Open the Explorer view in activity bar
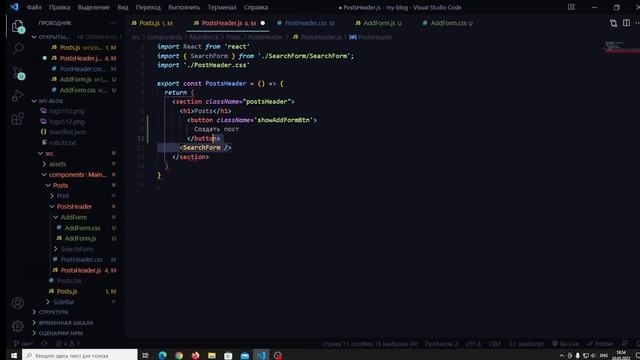The width and height of the screenshot is (640, 360). point(18,27)
